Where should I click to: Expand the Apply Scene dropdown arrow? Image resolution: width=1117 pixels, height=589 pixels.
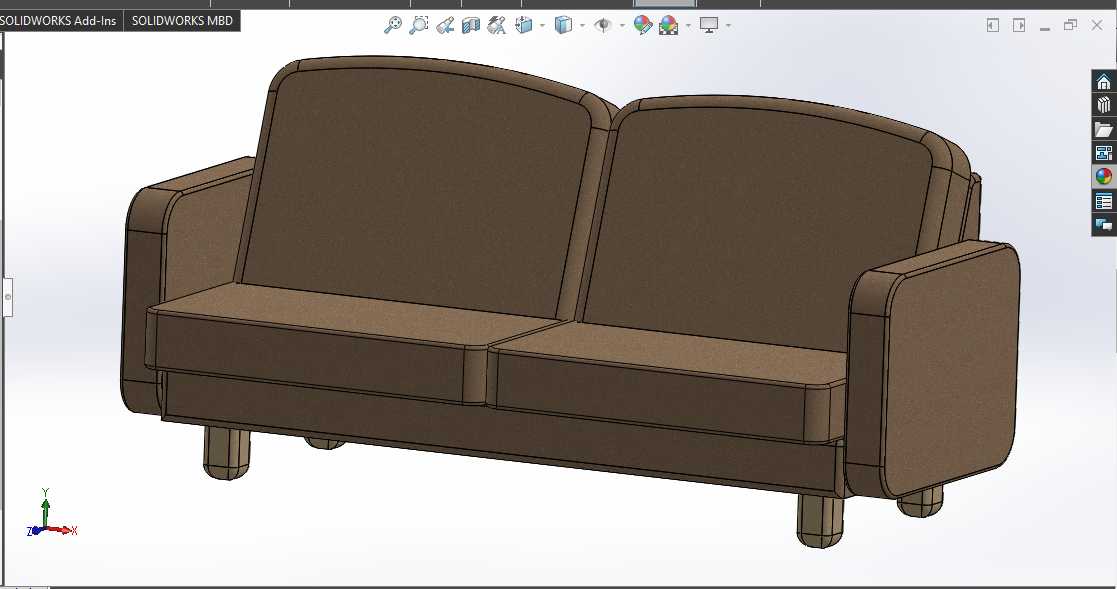point(688,26)
